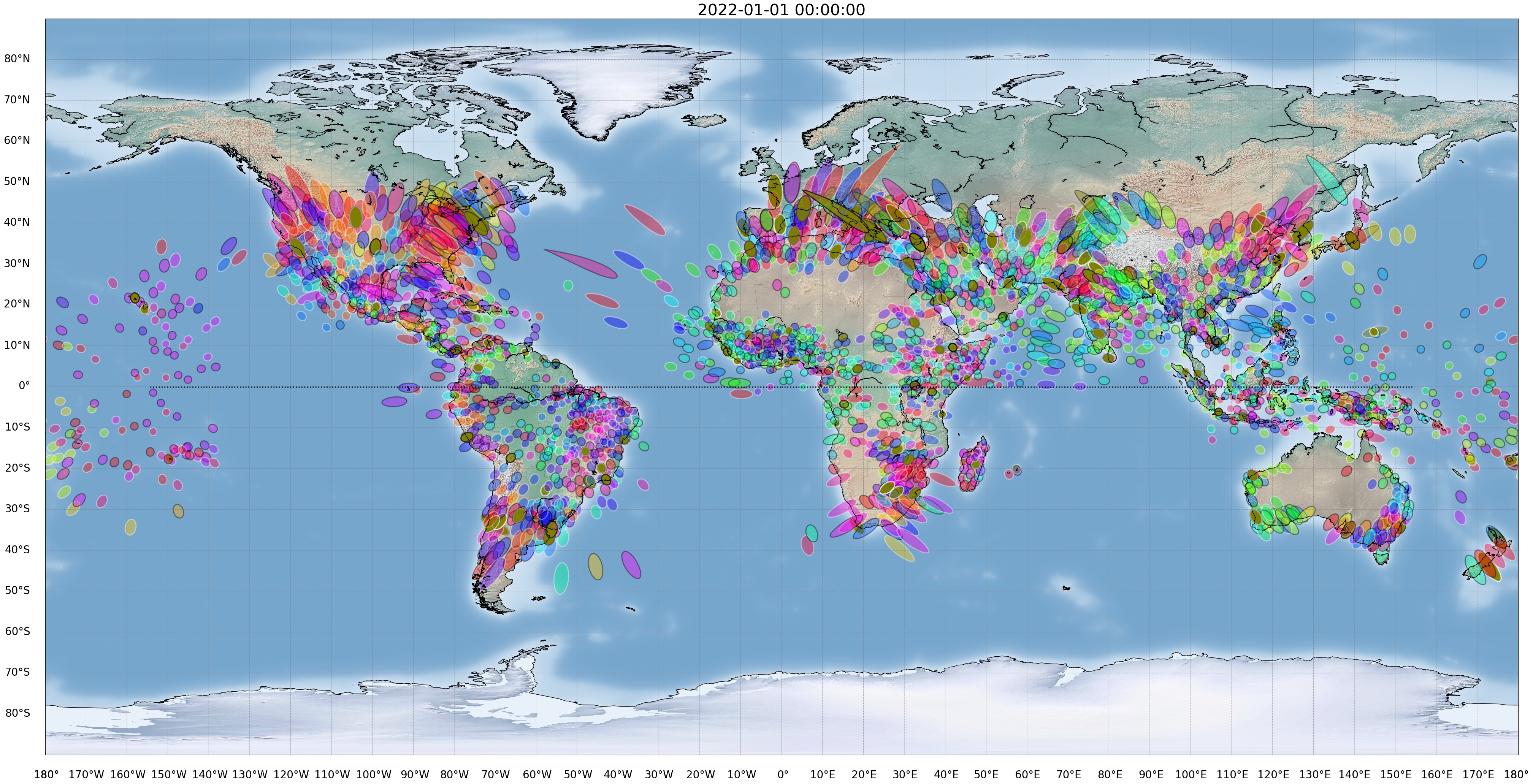Pick the "70°W" longitude label
Image resolution: width=1533 pixels, height=784 pixels.
click(x=496, y=774)
